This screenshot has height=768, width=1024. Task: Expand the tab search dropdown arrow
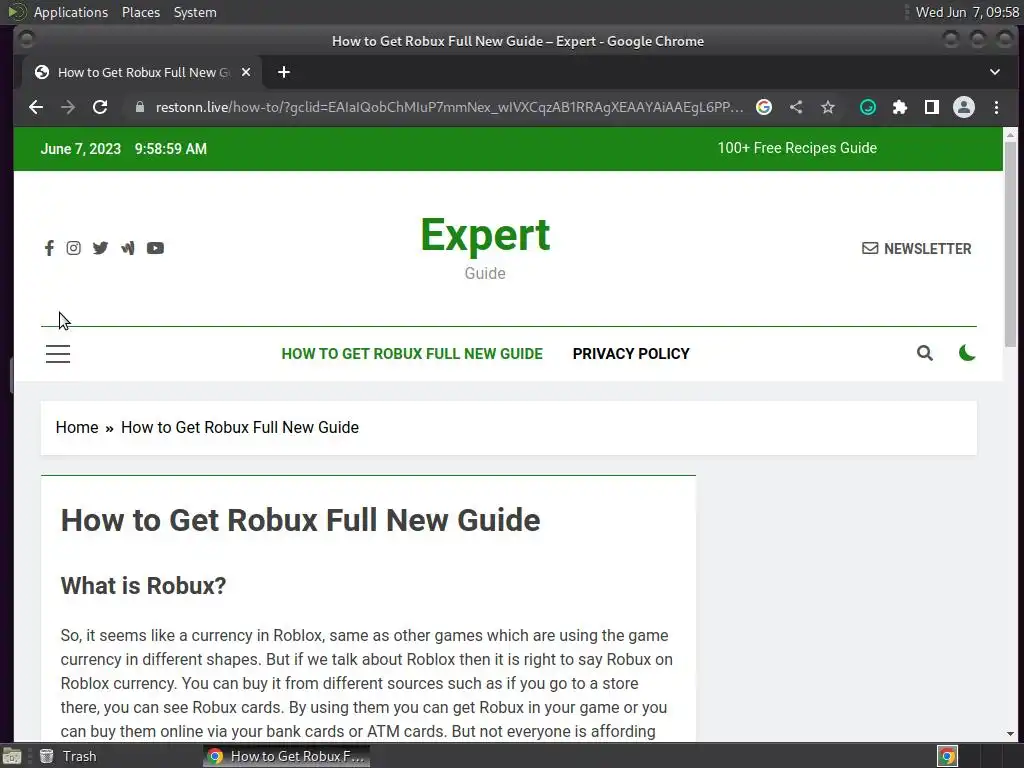[x=995, y=72]
